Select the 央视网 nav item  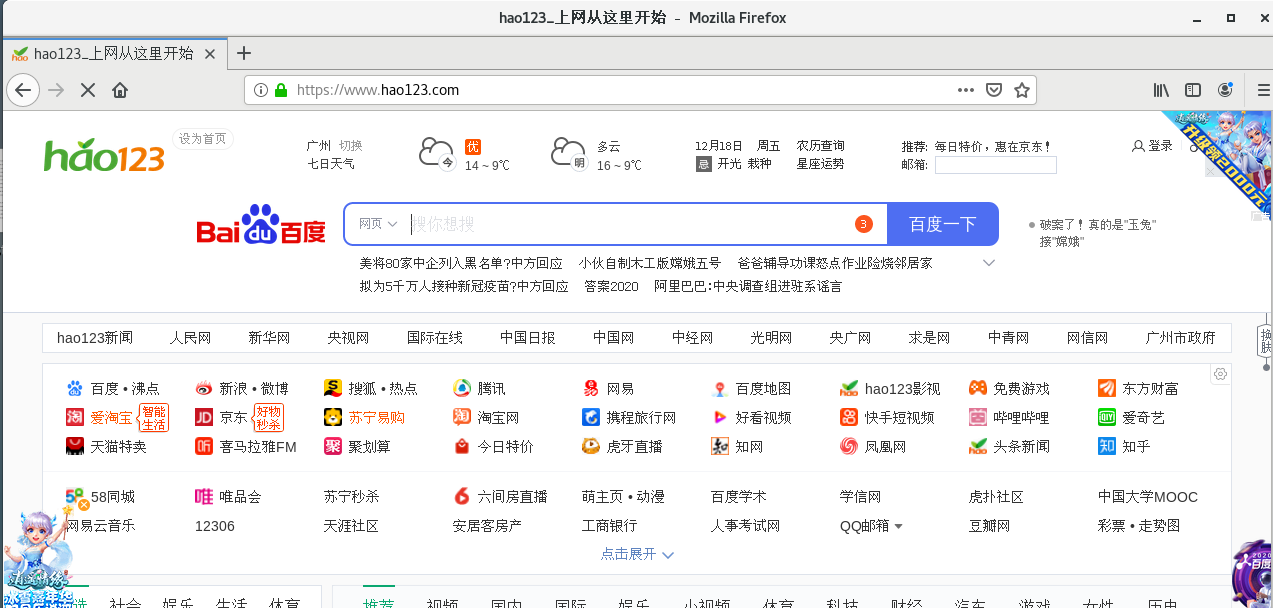pyautogui.click(x=348, y=338)
